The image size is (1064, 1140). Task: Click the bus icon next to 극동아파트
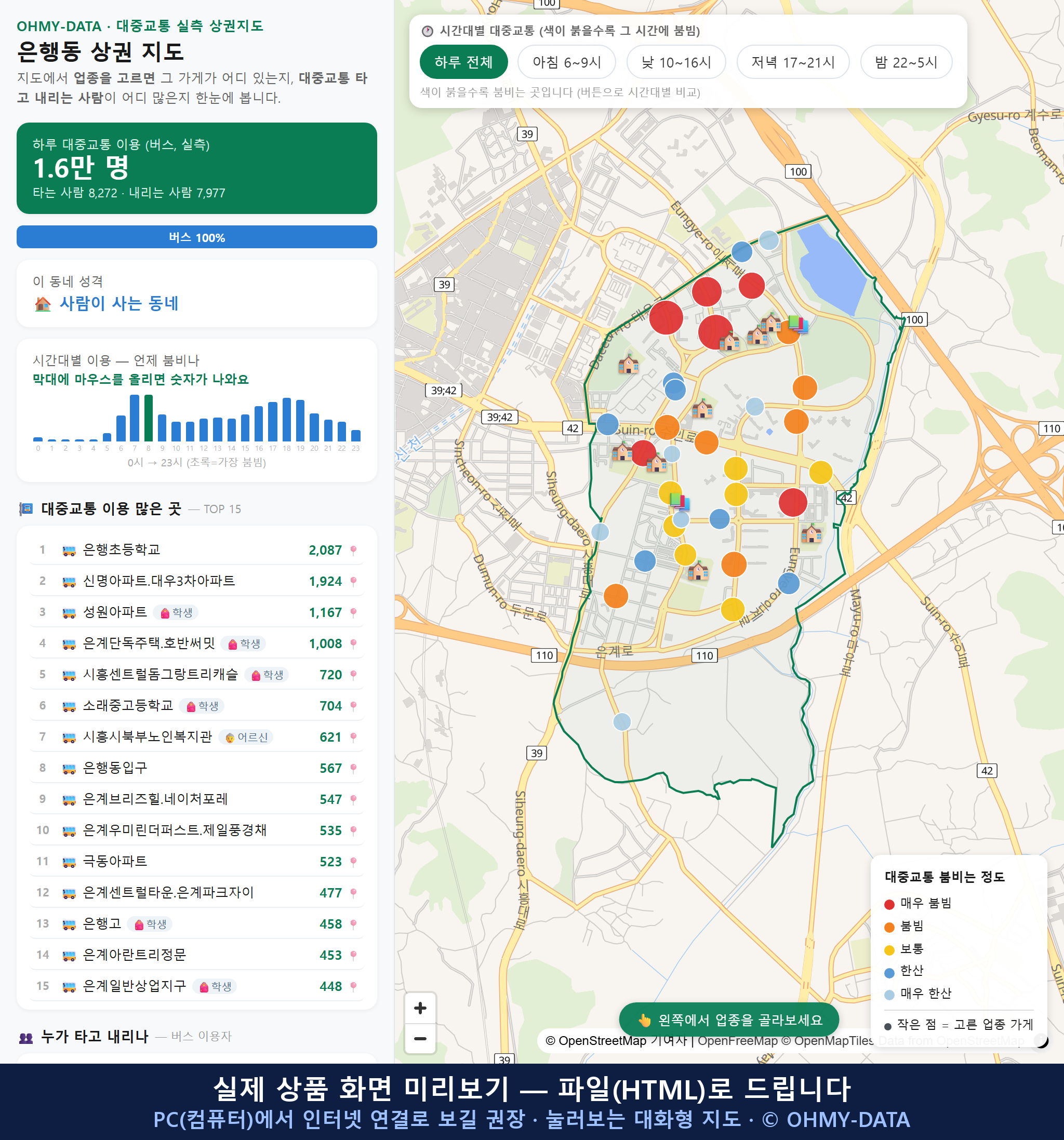[x=69, y=862]
